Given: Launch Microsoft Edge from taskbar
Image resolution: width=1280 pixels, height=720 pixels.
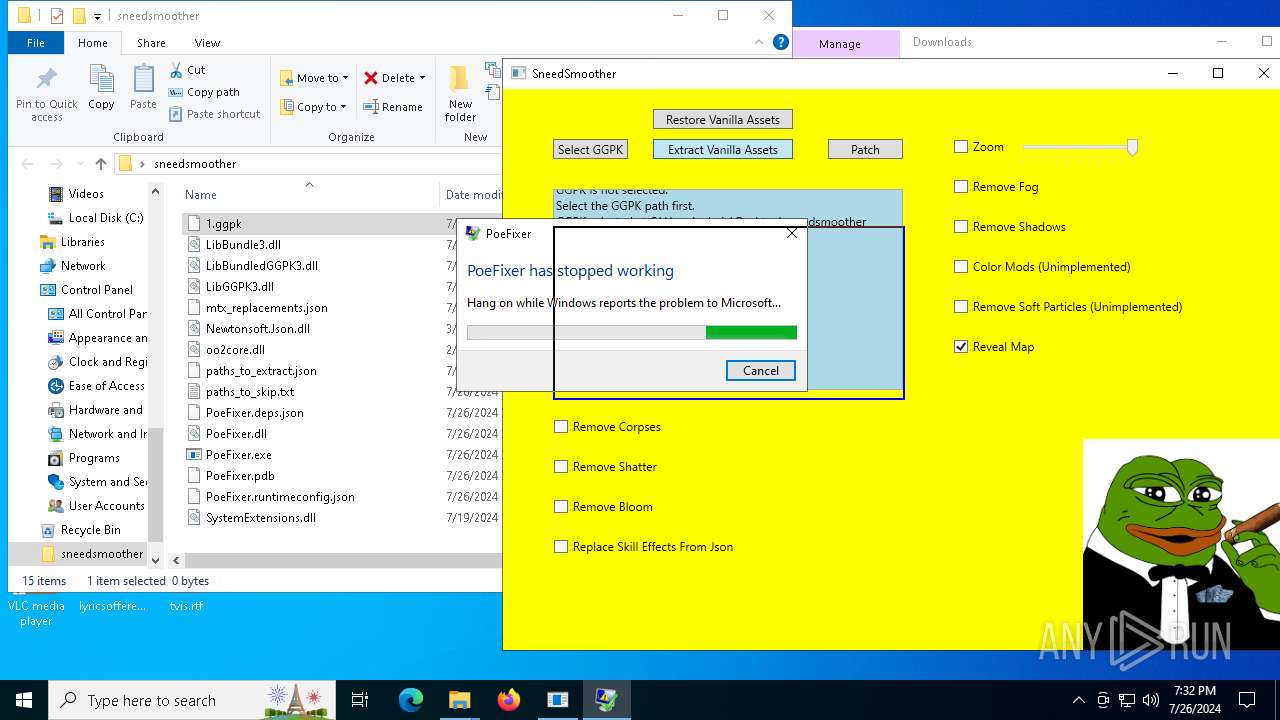Looking at the screenshot, I should pyautogui.click(x=411, y=700).
